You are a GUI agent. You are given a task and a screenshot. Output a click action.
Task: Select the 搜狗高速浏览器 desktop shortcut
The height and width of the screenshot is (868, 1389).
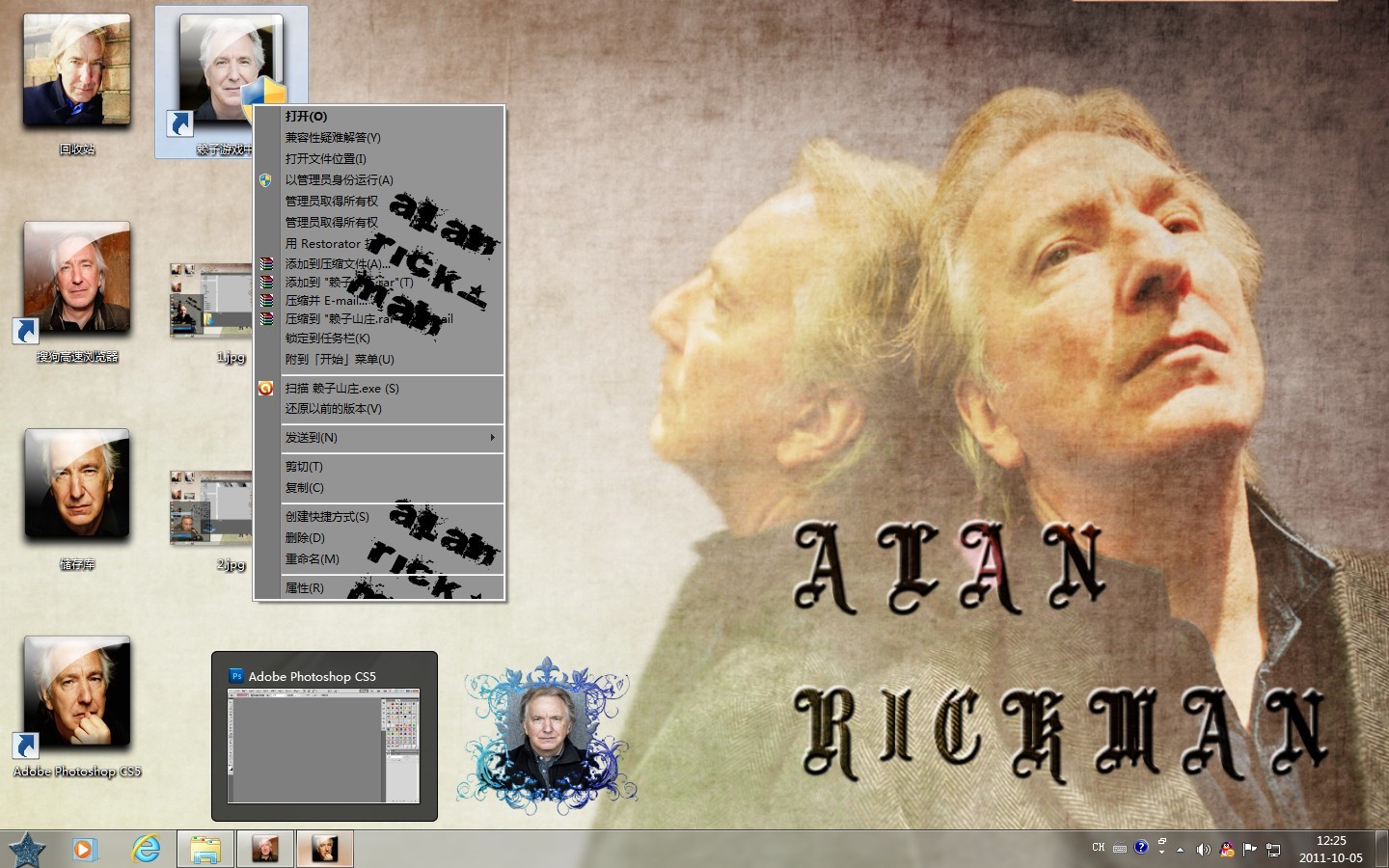(77, 291)
